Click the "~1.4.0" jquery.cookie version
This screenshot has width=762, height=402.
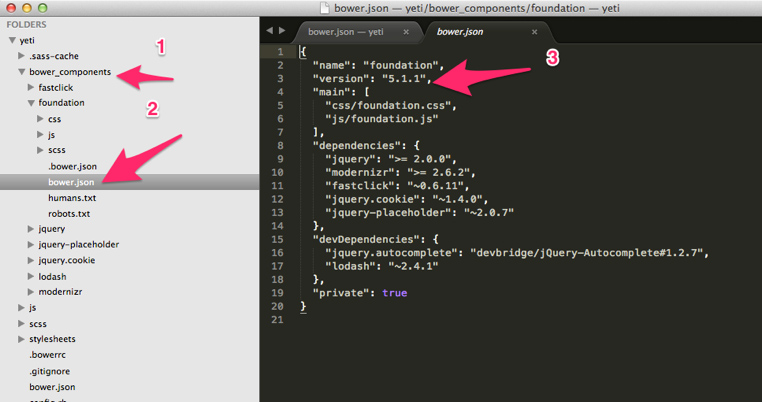458,199
